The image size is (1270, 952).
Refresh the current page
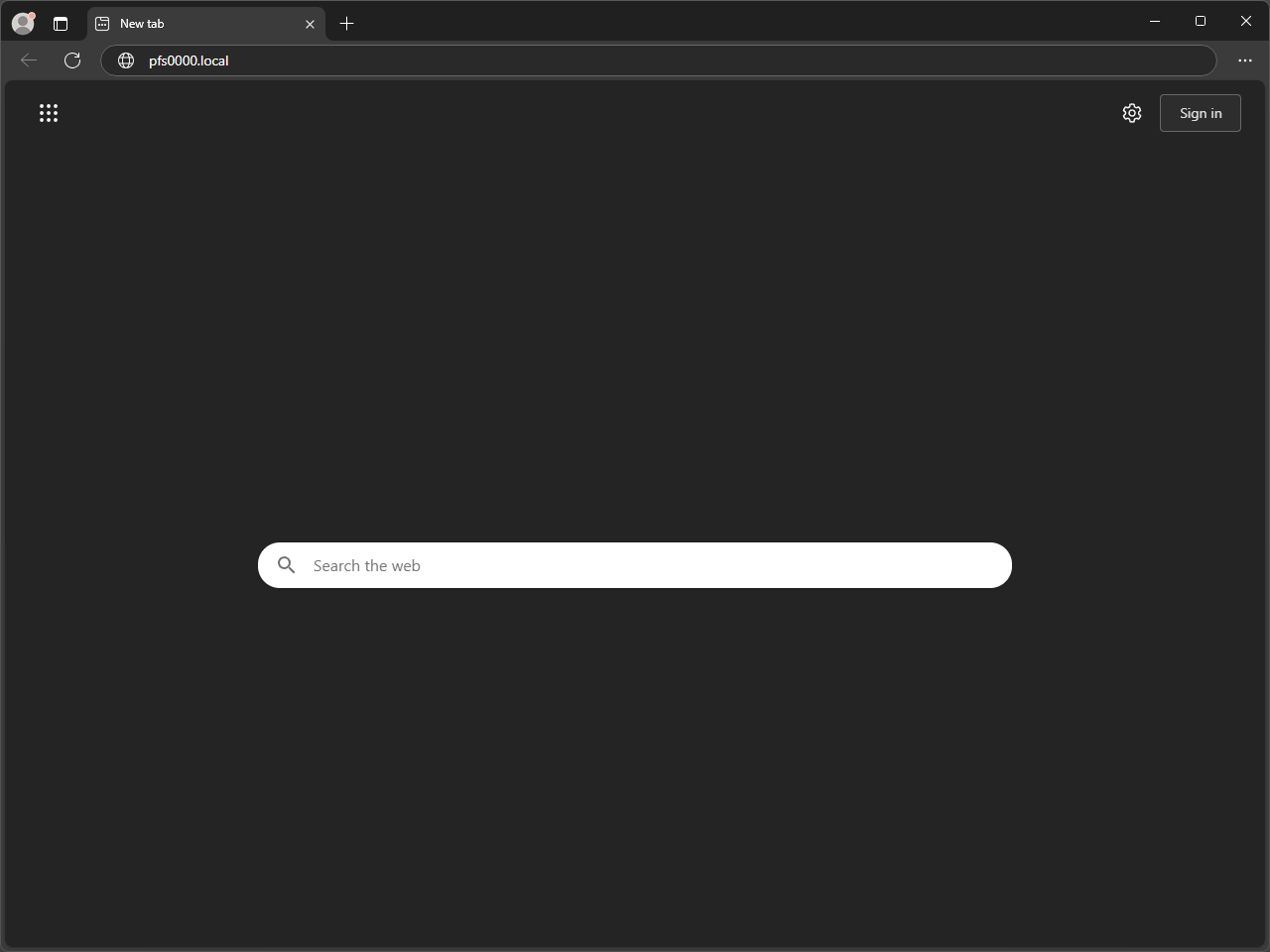click(72, 60)
